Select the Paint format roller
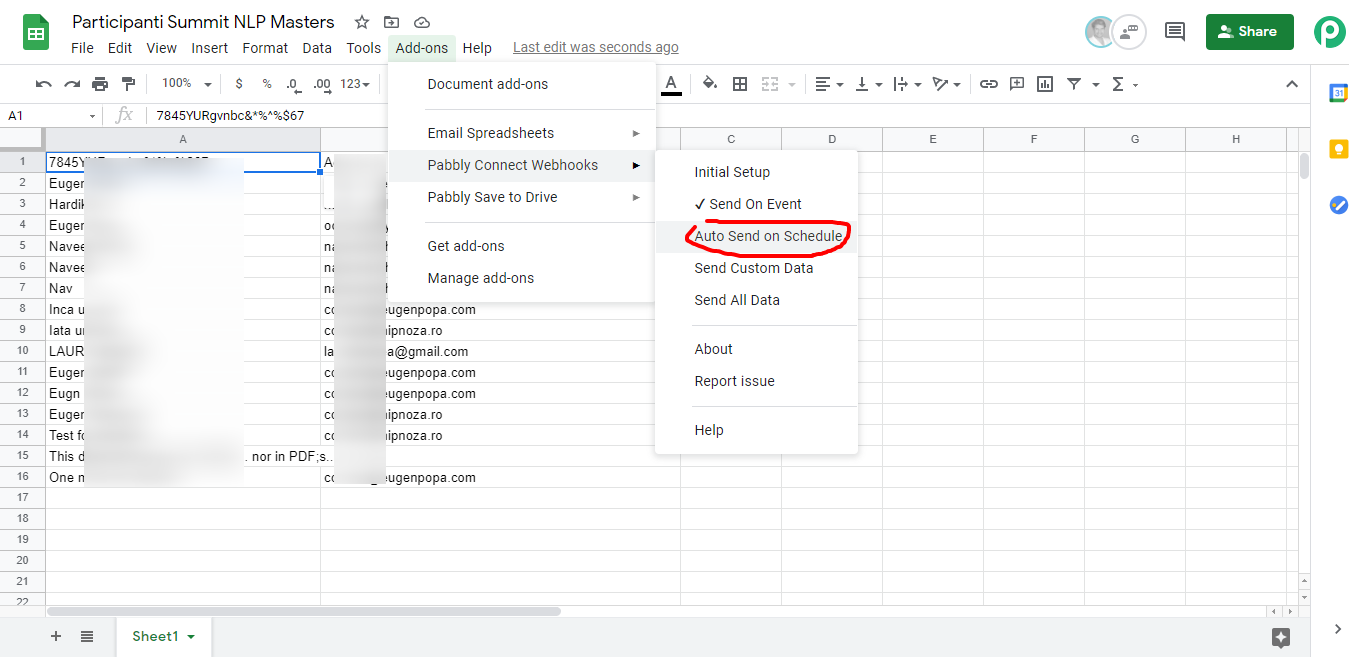 click(128, 84)
